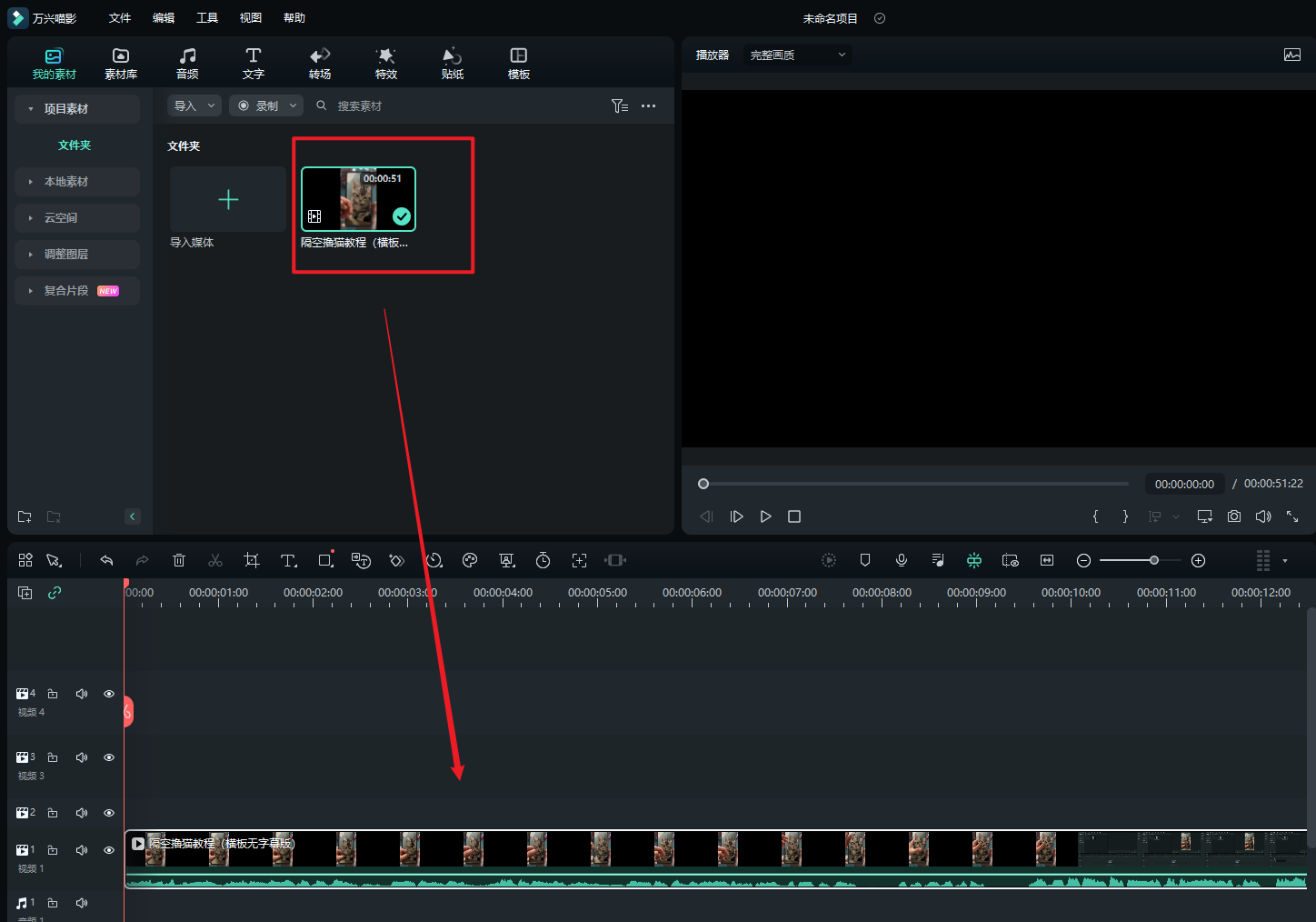Select the split scissors tool

215,560
